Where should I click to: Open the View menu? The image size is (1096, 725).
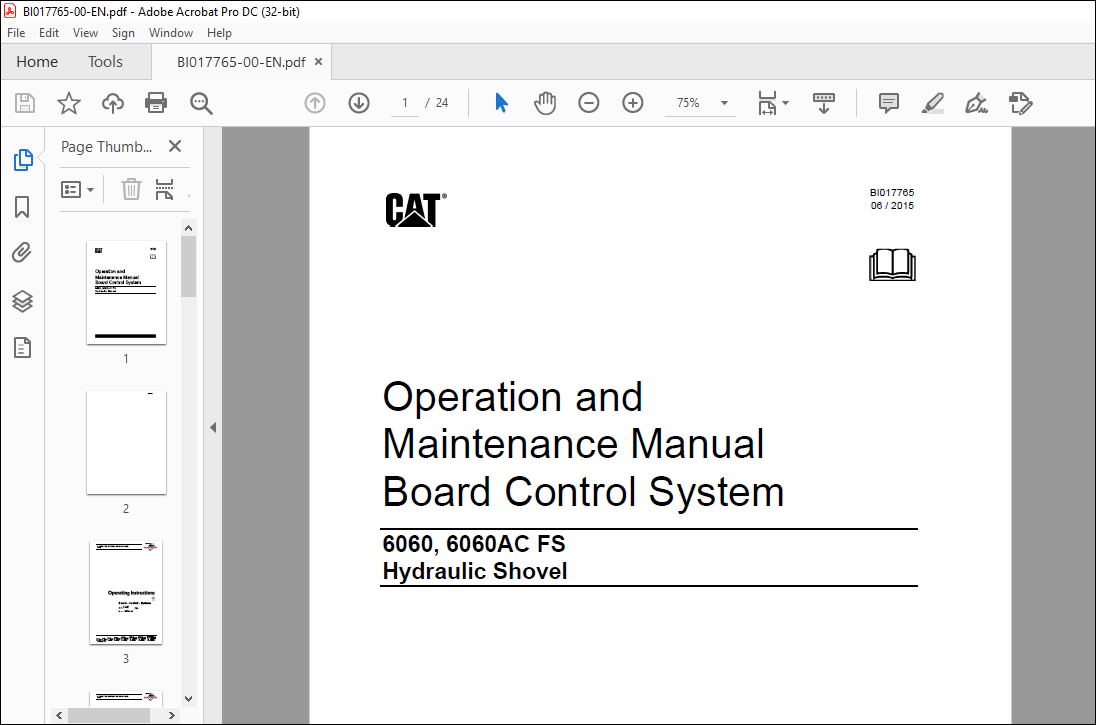click(x=85, y=33)
